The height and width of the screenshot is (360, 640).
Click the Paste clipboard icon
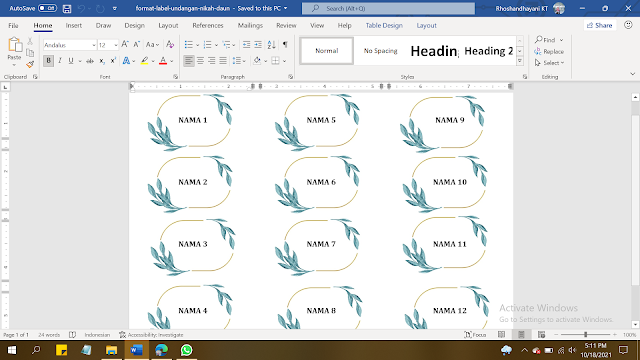click(14, 45)
